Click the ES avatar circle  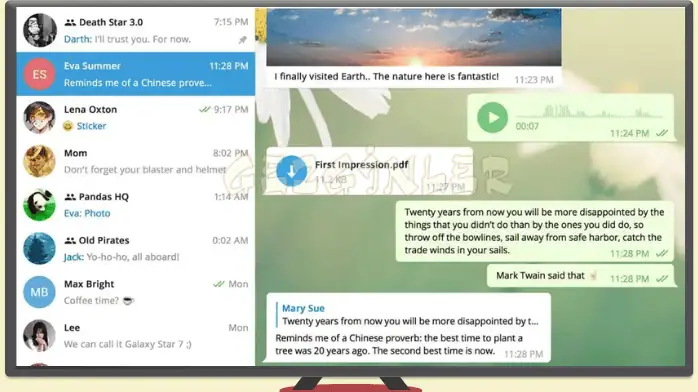(x=40, y=74)
